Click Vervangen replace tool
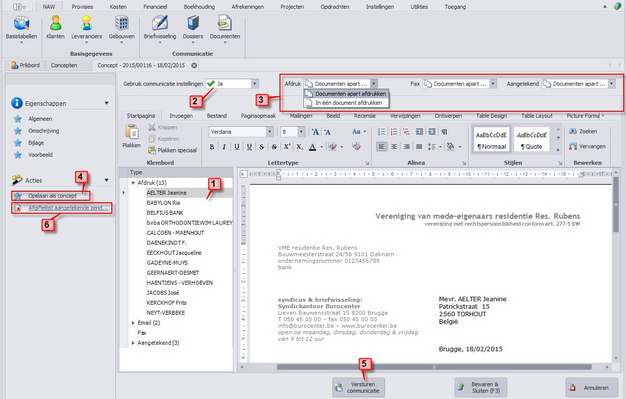This screenshot has width=626, height=399. [587, 147]
